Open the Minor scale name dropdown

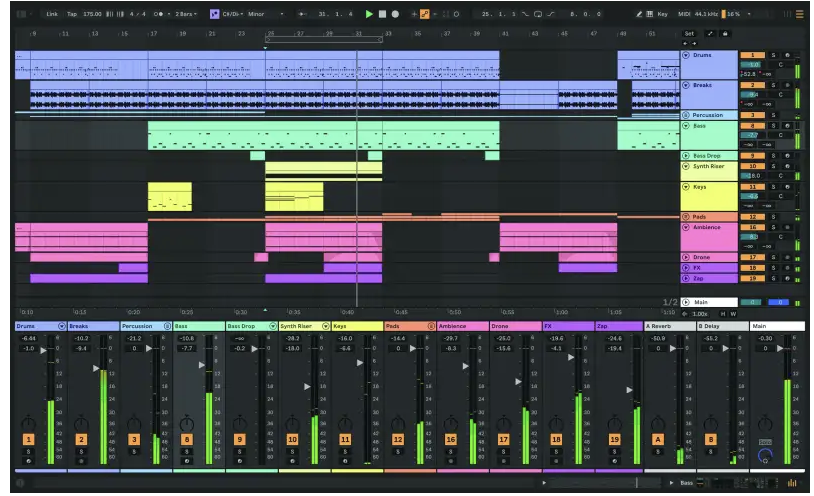coord(265,14)
